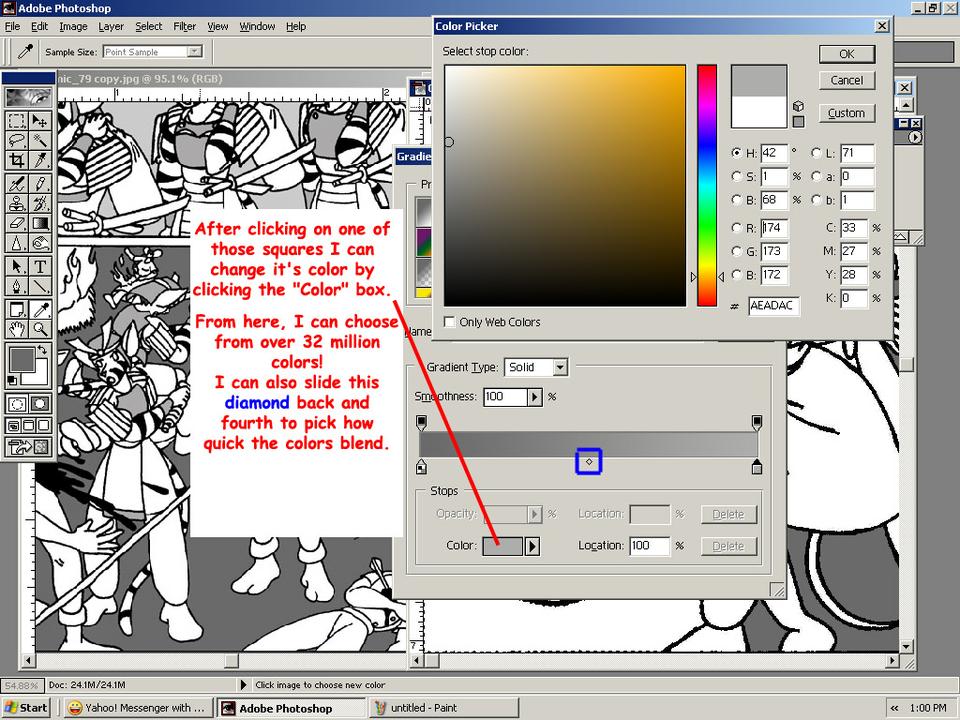This screenshot has height=720, width=960.
Task: Click the hex color field AEADAC
Action: point(773,306)
